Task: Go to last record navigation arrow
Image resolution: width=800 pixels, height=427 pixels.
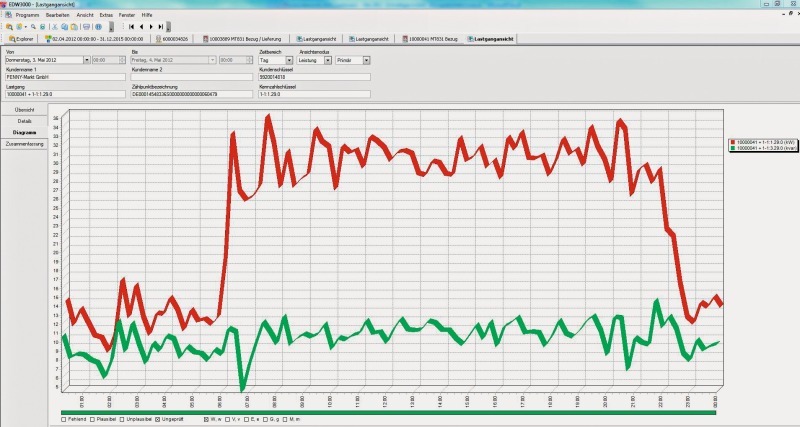Action: (160, 27)
